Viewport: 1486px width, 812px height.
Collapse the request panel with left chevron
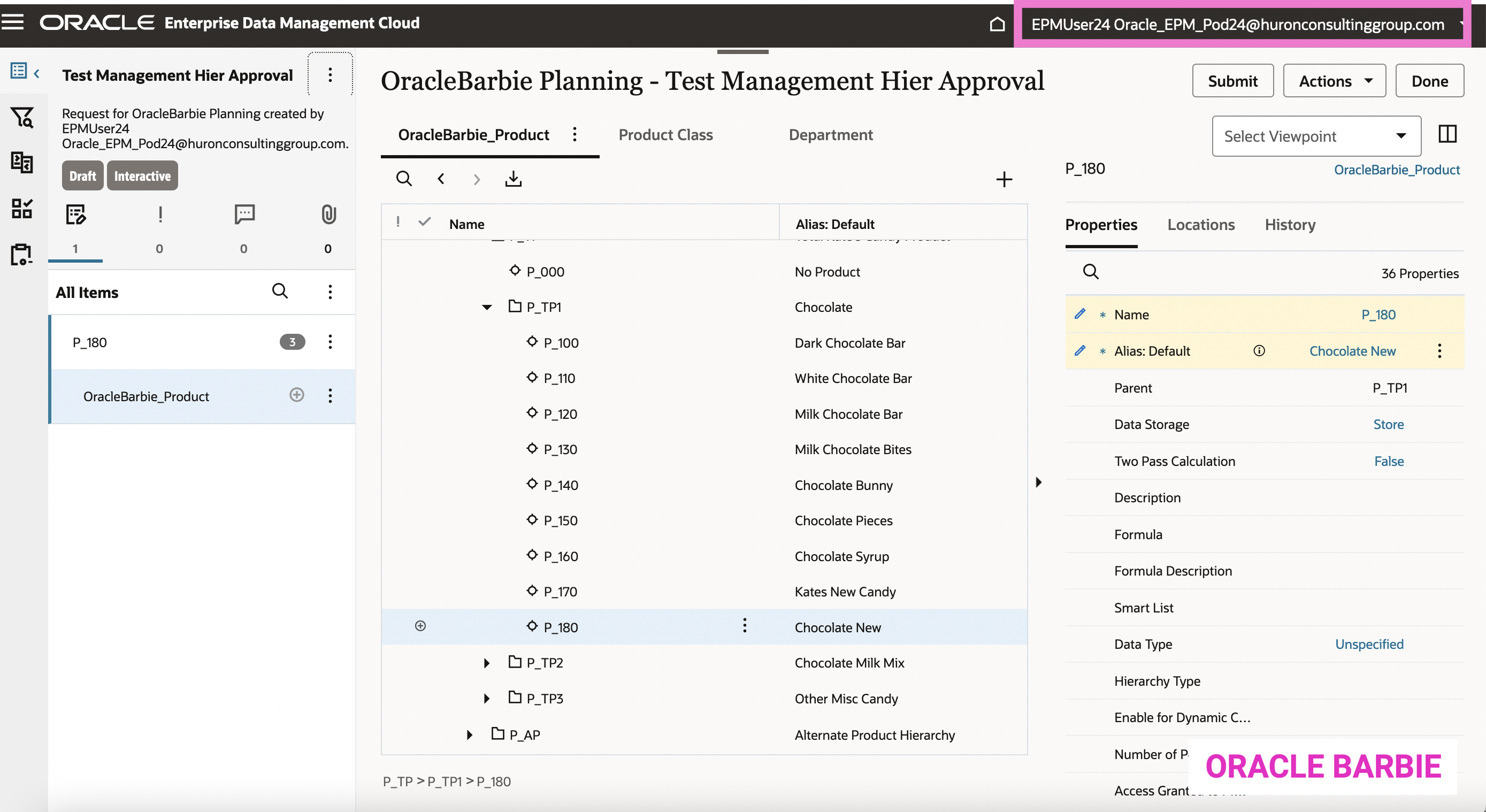point(36,73)
